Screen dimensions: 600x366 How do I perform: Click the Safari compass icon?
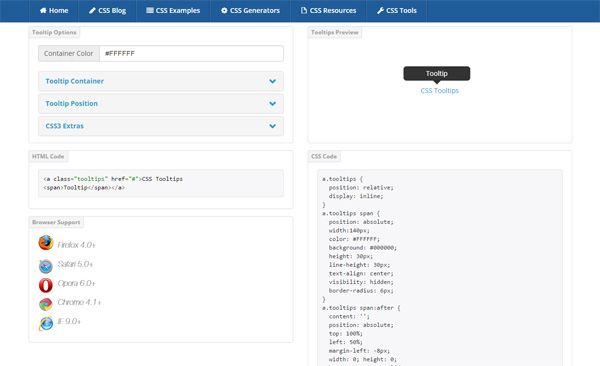(46, 266)
